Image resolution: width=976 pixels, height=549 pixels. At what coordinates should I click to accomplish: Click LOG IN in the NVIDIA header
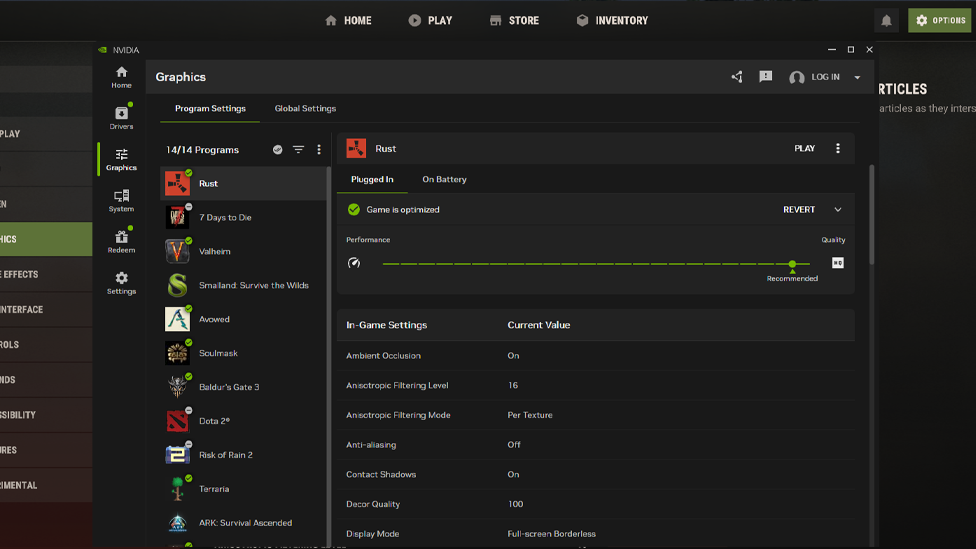pos(825,77)
